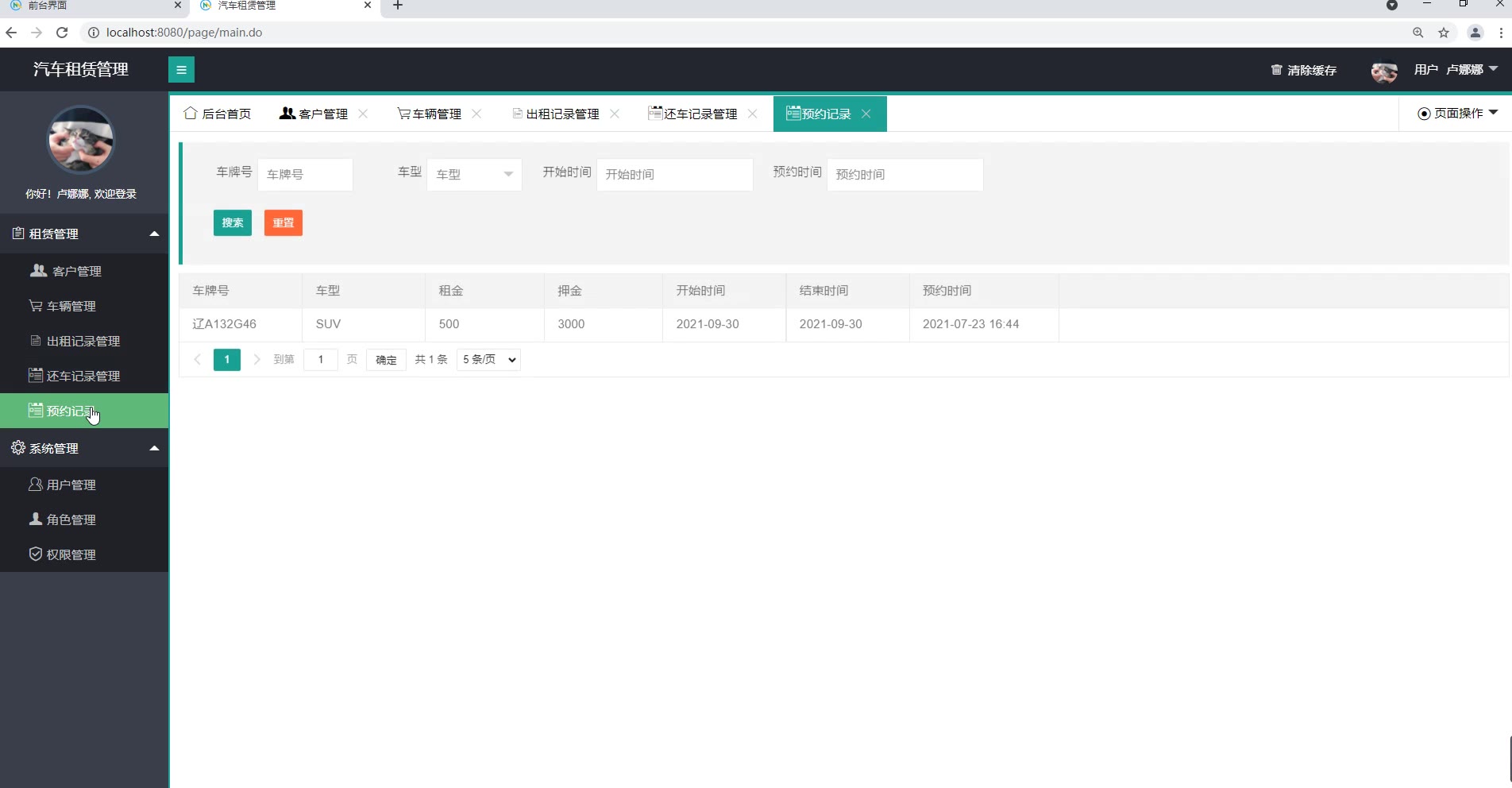This screenshot has width=1512, height=788.
Task: Switch to the 客户管理 tab
Action: point(314,114)
